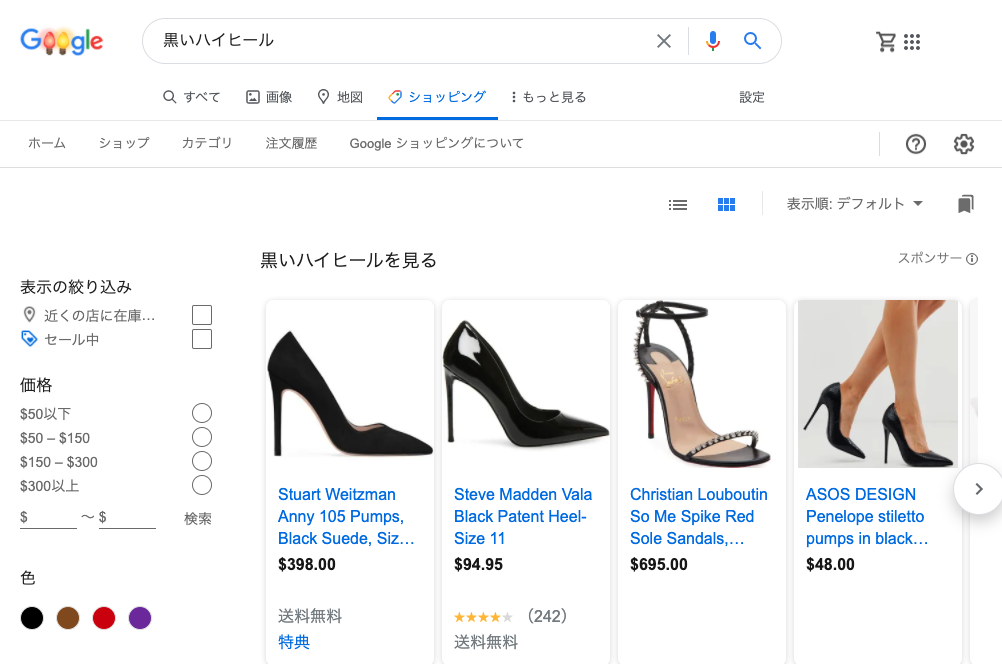Open settings via the gear icon
Image resolution: width=1002 pixels, height=664 pixels.
click(963, 144)
